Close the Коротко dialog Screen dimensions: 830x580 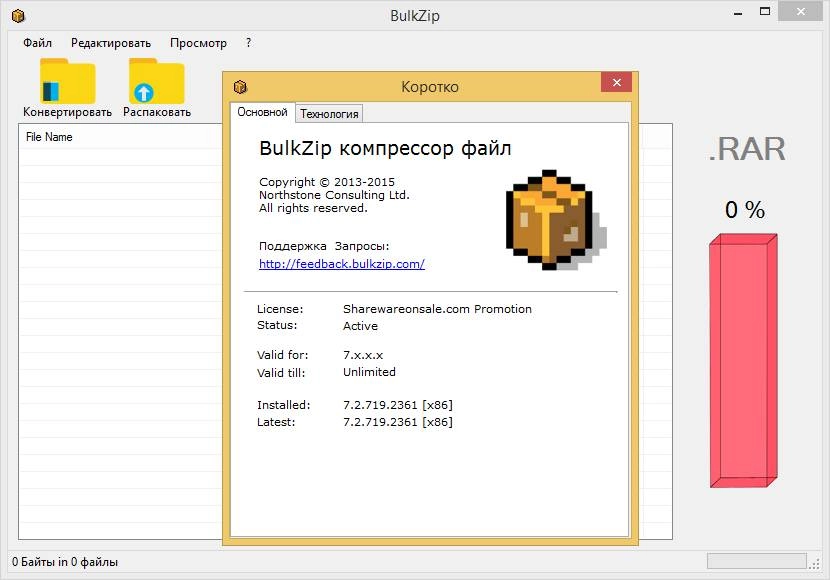616,83
